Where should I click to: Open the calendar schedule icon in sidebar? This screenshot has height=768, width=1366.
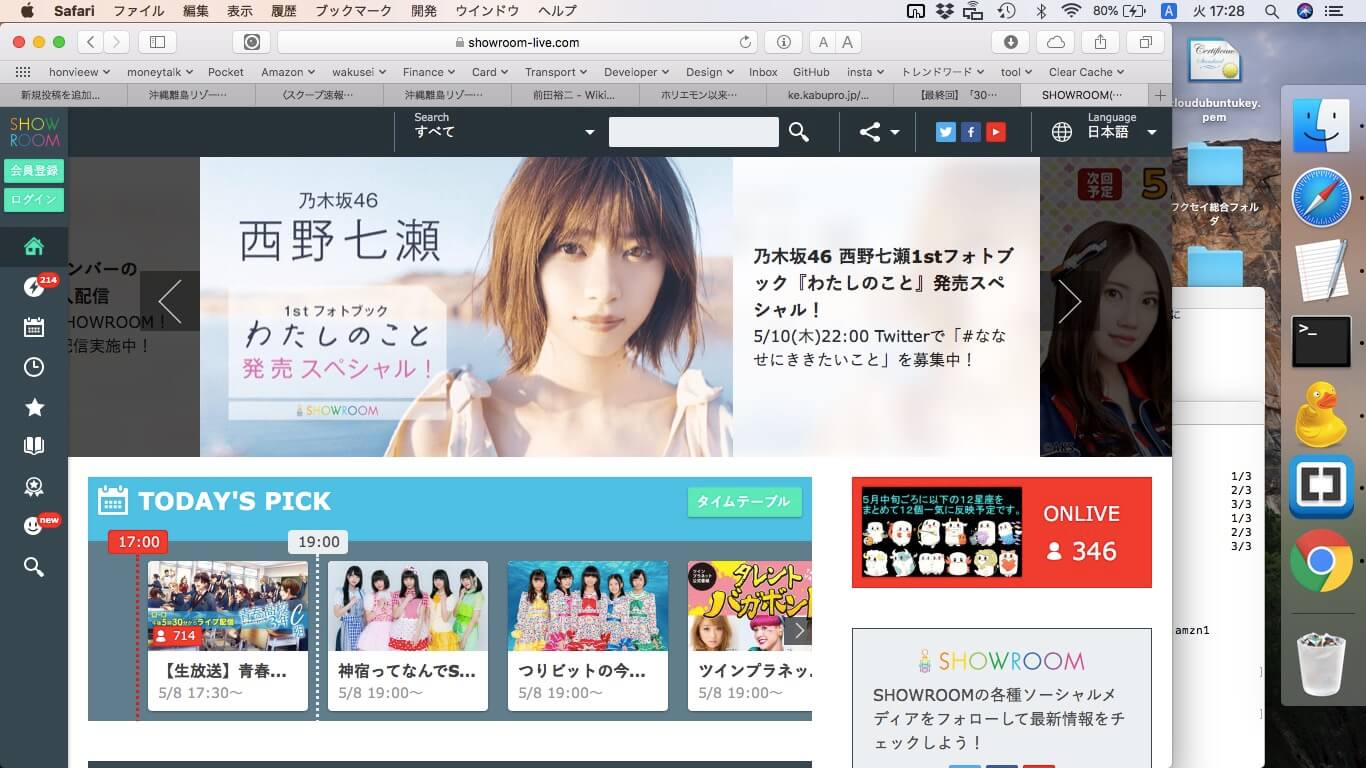(34, 327)
